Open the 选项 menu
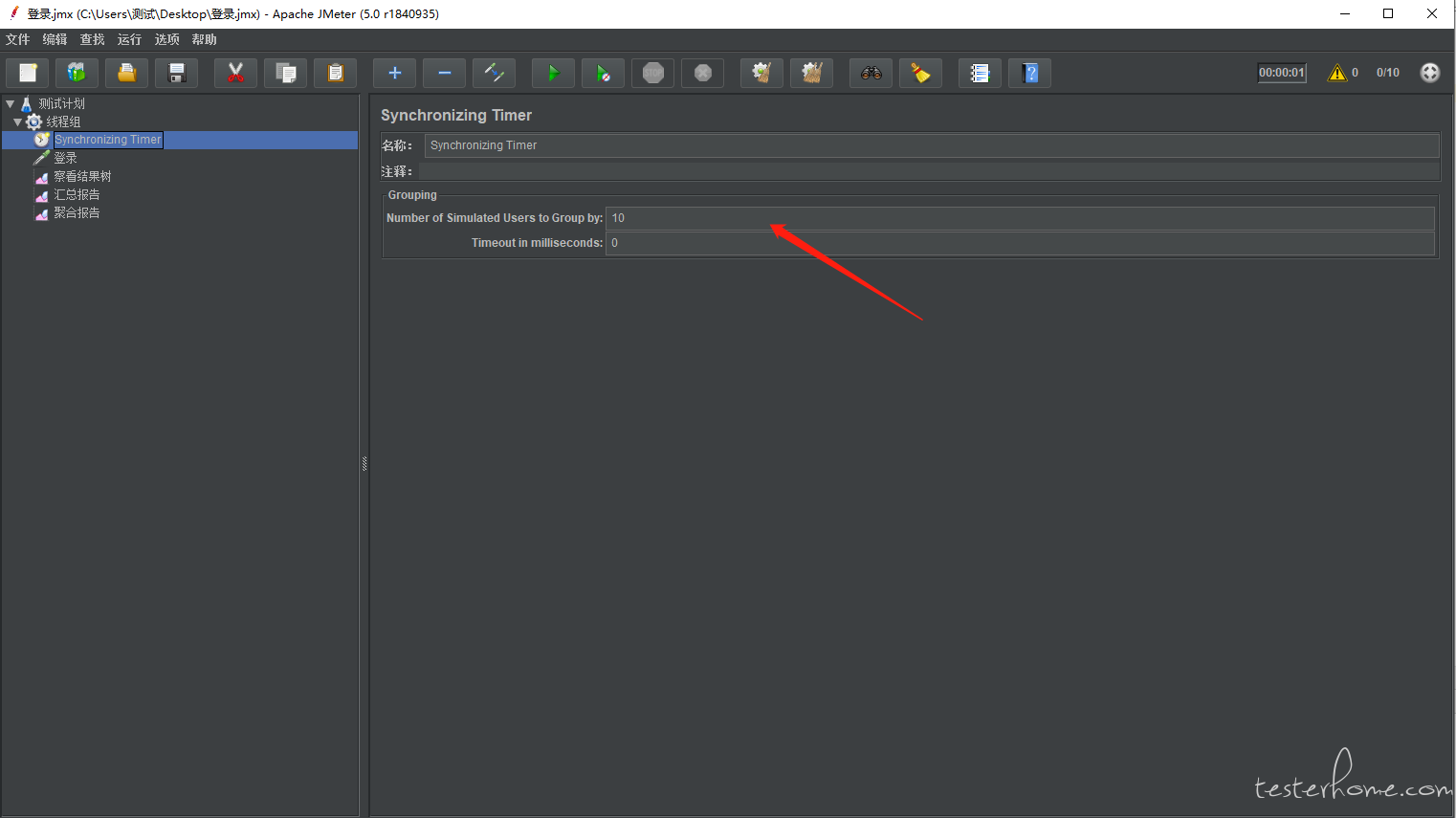Viewport: 1456px width, 818px height. pos(166,39)
